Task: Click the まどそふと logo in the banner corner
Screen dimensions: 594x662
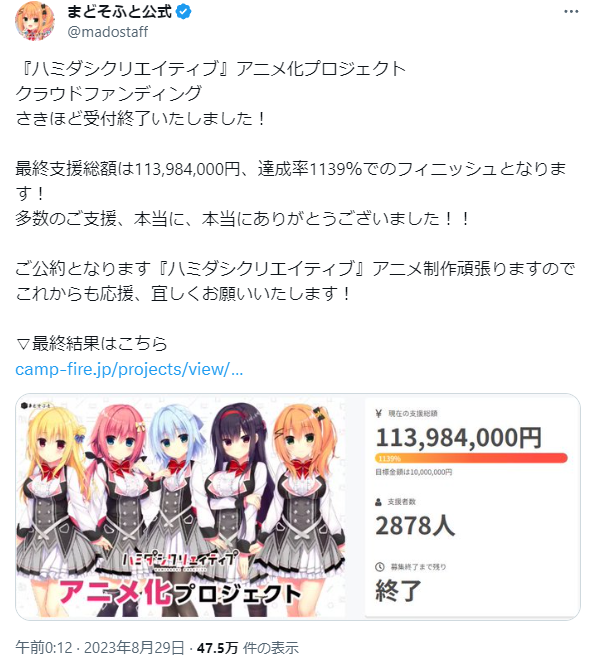Action: (35, 405)
